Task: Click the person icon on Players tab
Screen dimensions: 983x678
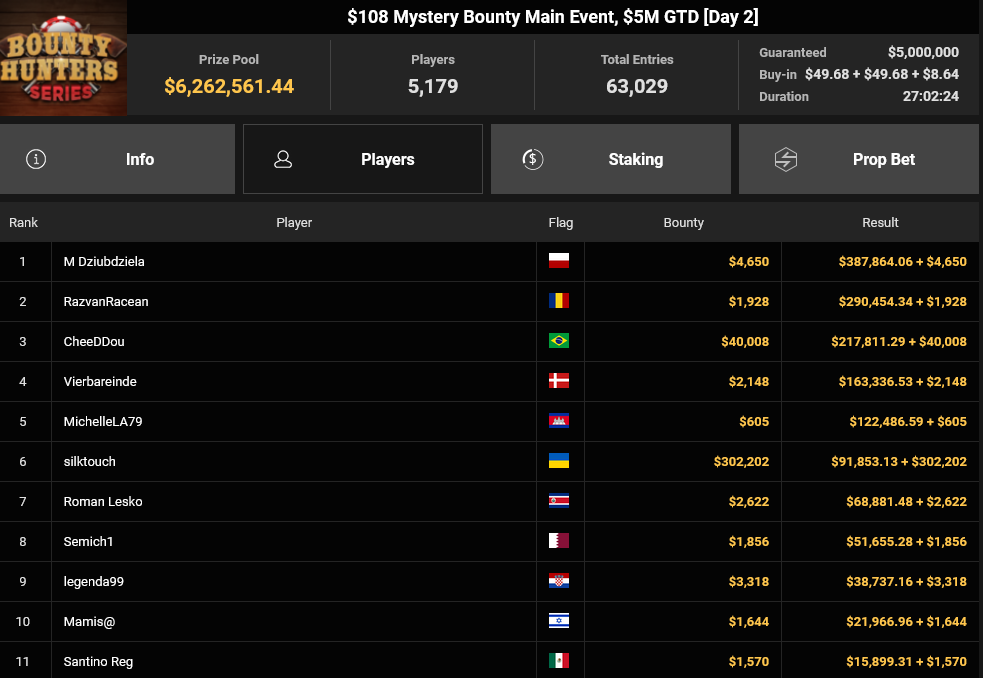Action: pos(283,159)
